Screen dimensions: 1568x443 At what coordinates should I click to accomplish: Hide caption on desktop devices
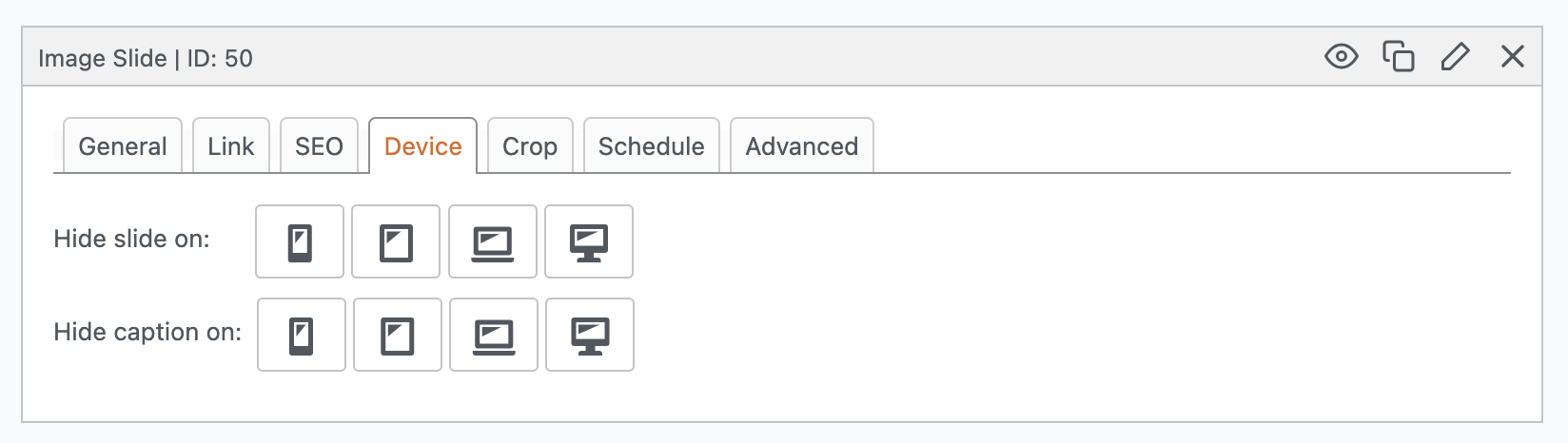click(590, 336)
